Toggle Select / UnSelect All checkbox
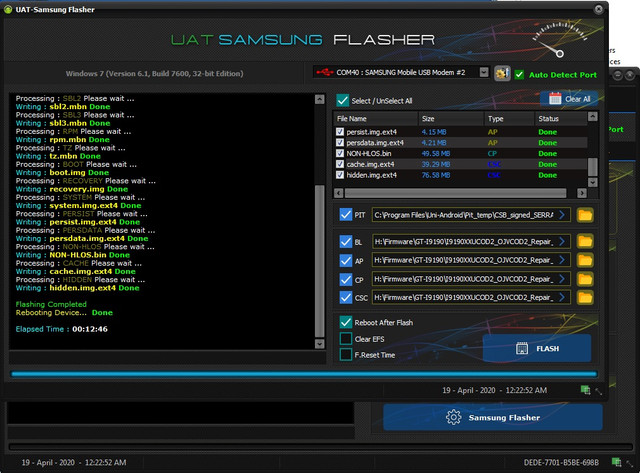 pos(342,100)
